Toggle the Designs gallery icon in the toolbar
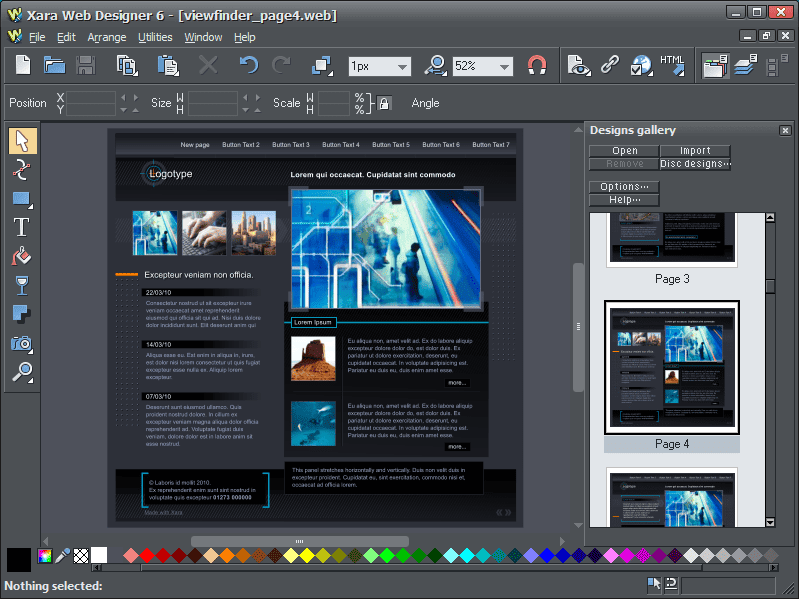This screenshot has height=599, width=799. (714, 66)
